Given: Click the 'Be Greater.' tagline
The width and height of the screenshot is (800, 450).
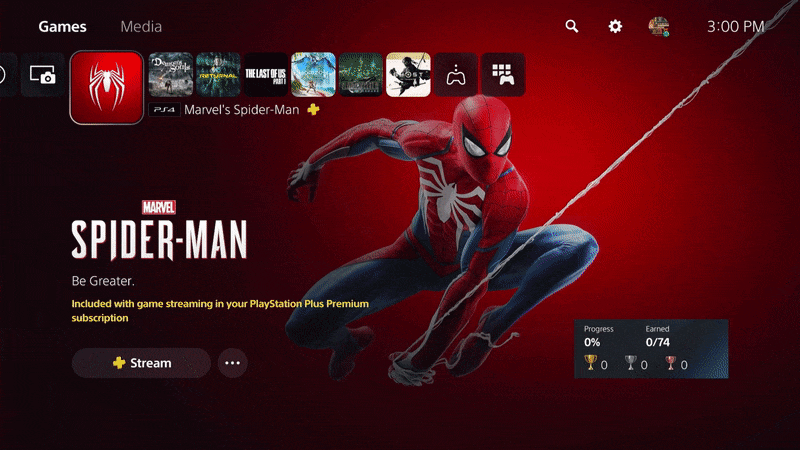Looking at the screenshot, I should 103,281.
